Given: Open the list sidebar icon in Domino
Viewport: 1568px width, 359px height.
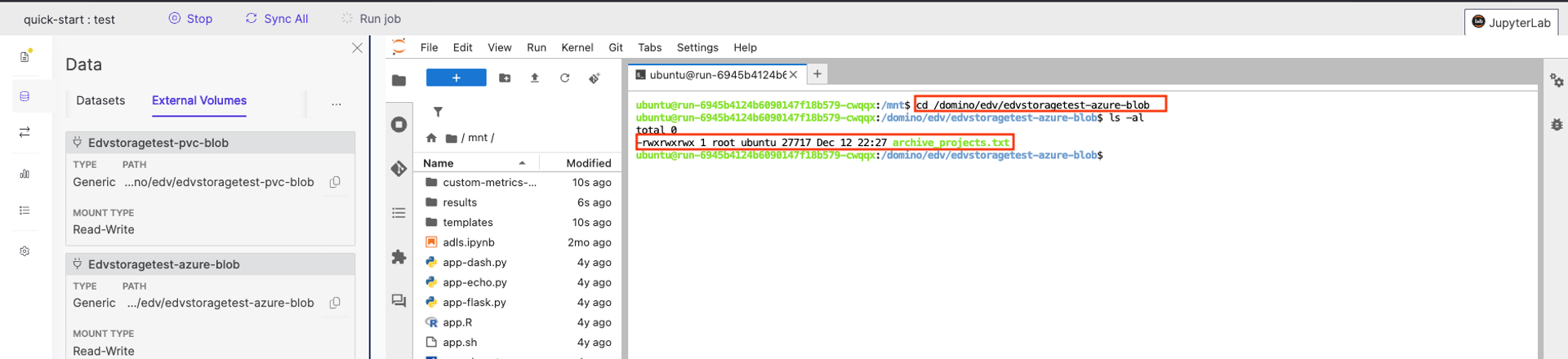Looking at the screenshot, I should (x=25, y=211).
